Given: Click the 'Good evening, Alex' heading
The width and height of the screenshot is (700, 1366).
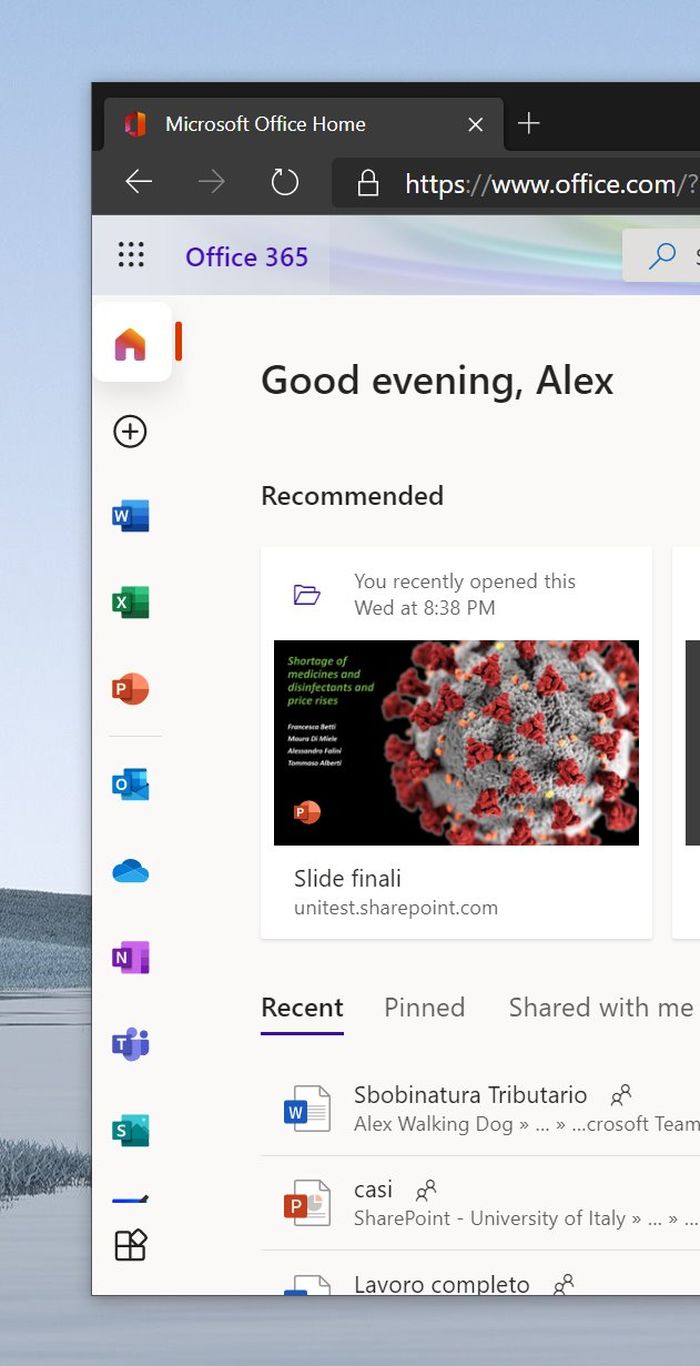Looking at the screenshot, I should (437, 381).
